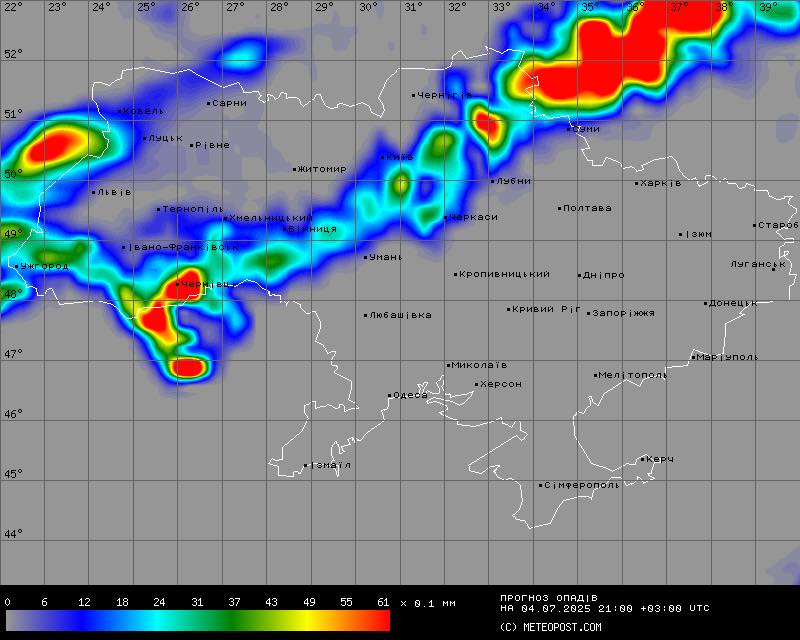800x640 pixels.
Task: Click the forecast title 'ПРОГНОЗ ОПАДІВ'
Action: (x=549, y=597)
